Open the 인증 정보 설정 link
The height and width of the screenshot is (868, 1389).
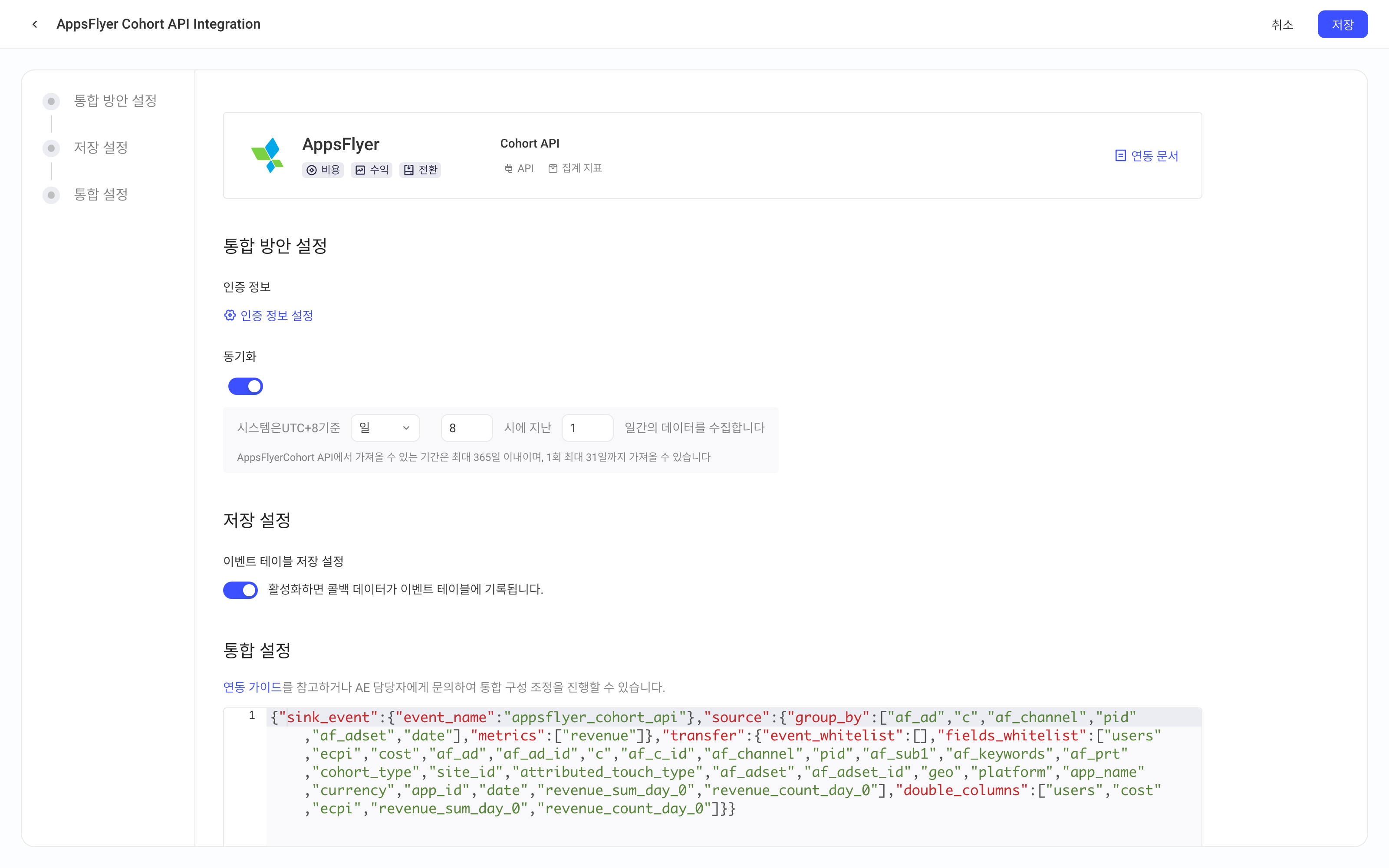pyautogui.click(x=276, y=315)
